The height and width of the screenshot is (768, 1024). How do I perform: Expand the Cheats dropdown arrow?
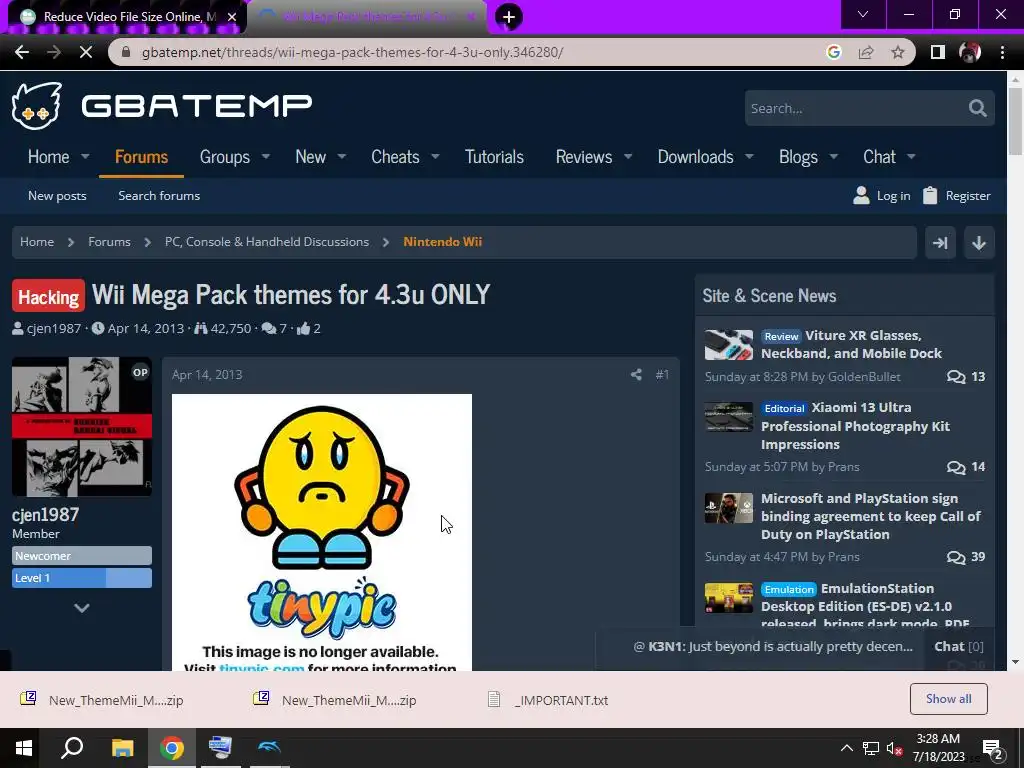(435, 157)
